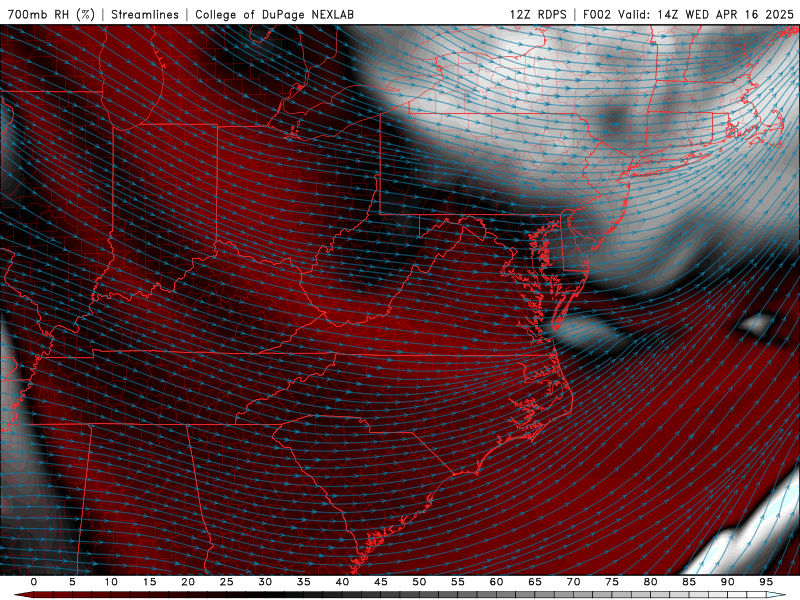Screen dimensions: 800x600
Task: Click the 5 label on the colorbar
Action: tap(72, 582)
